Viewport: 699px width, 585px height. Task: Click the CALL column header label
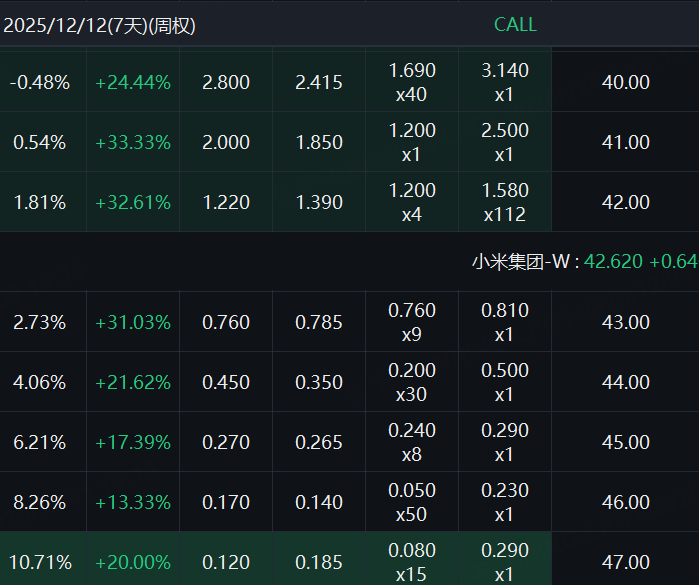pos(515,25)
